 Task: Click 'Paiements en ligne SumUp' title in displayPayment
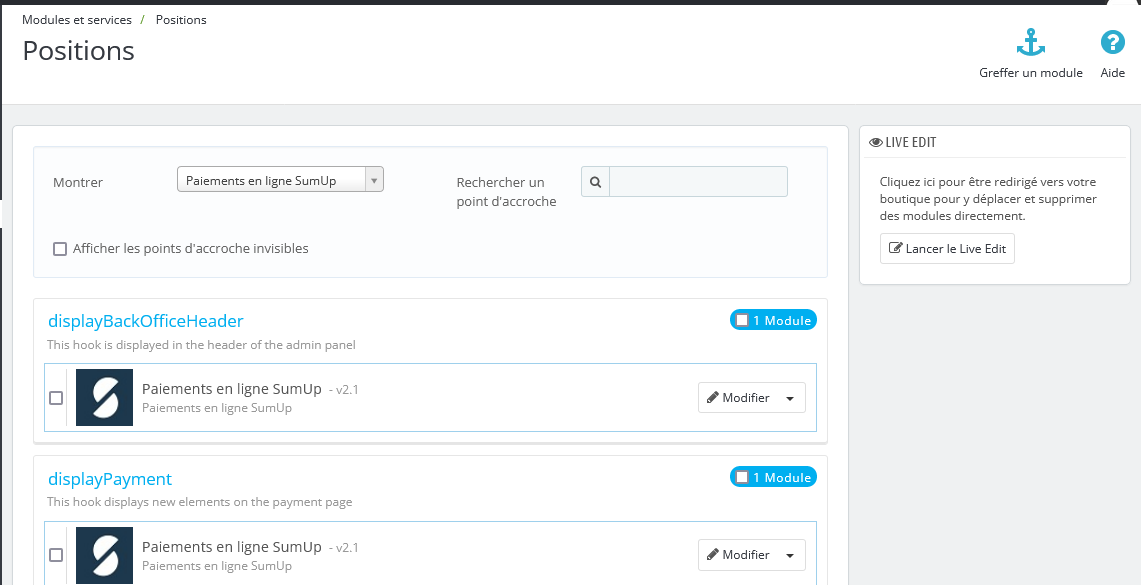point(231,546)
